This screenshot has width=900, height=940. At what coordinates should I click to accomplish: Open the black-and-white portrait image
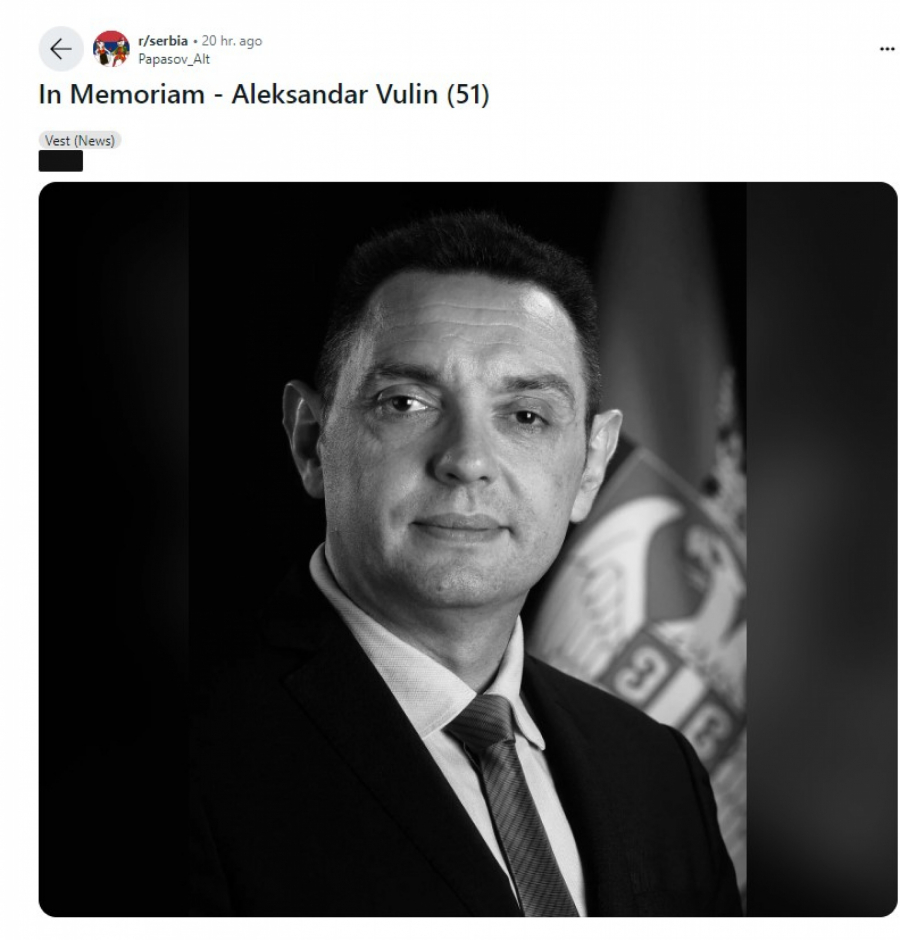coord(468,549)
